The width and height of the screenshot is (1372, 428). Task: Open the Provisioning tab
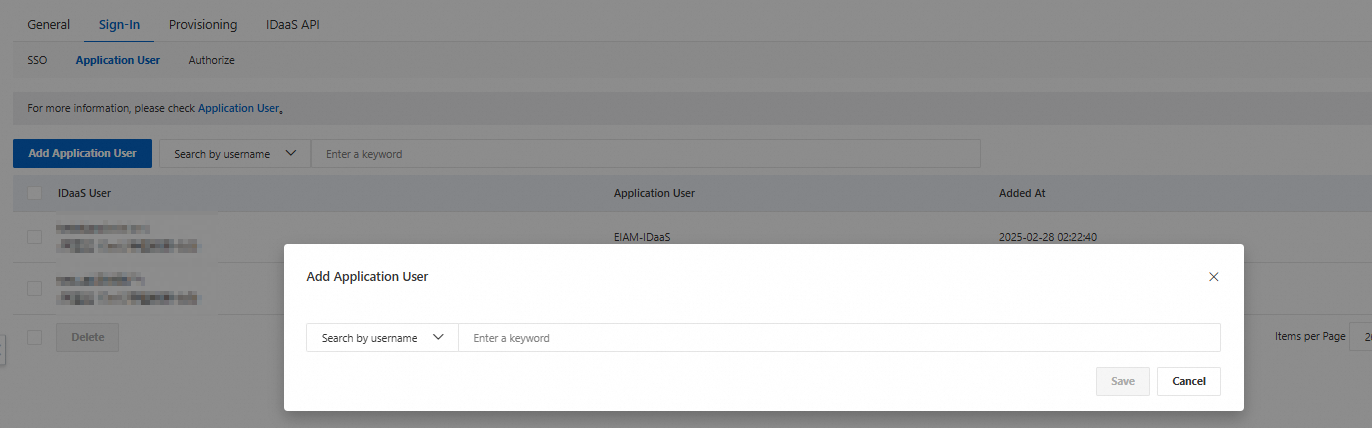203,24
